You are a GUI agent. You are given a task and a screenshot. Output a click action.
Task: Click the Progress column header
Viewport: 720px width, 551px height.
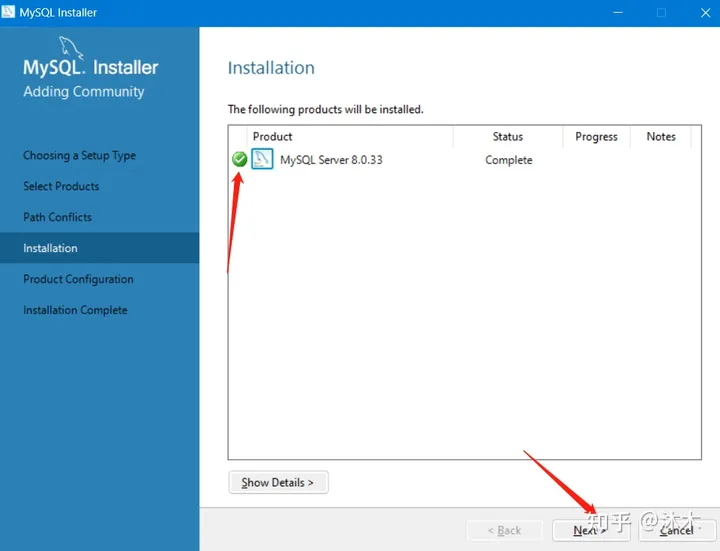(x=596, y=136)
